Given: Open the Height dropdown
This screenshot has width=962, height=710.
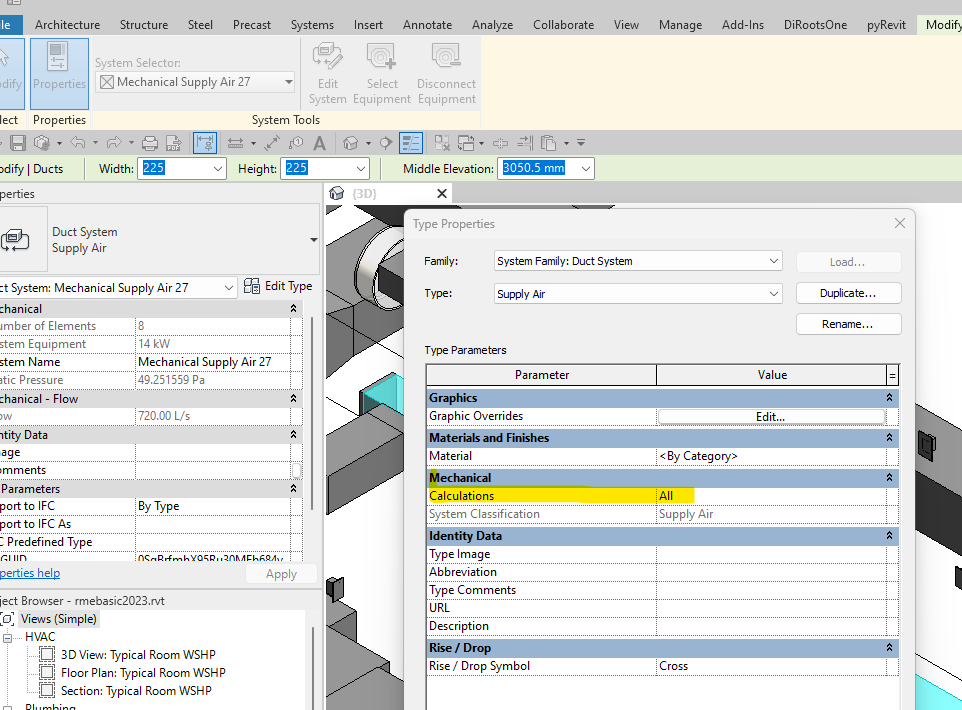Looking at the screenshot, I should [x=361, y=169].
